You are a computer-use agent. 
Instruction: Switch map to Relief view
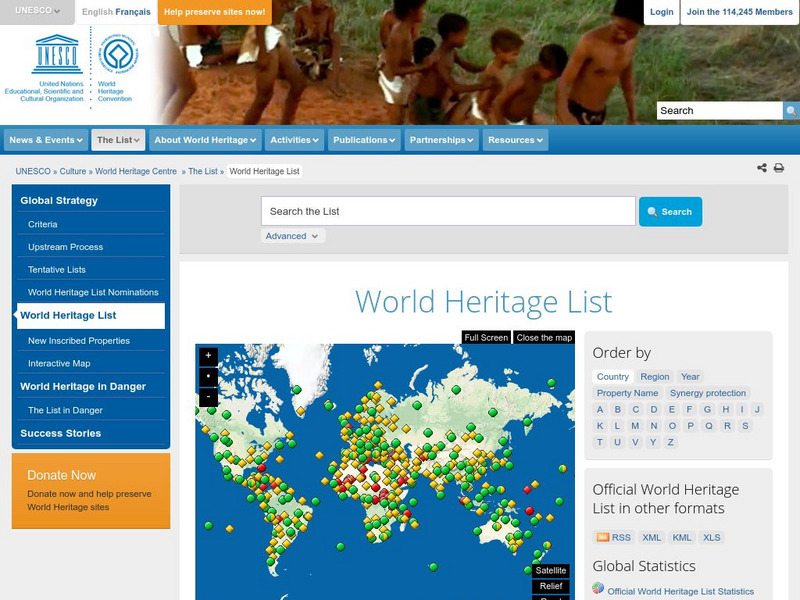(551, 586)
